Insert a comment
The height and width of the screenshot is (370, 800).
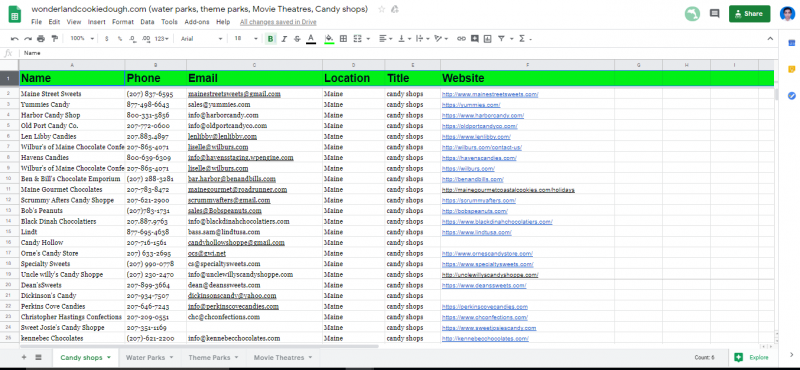coord(475,39)
